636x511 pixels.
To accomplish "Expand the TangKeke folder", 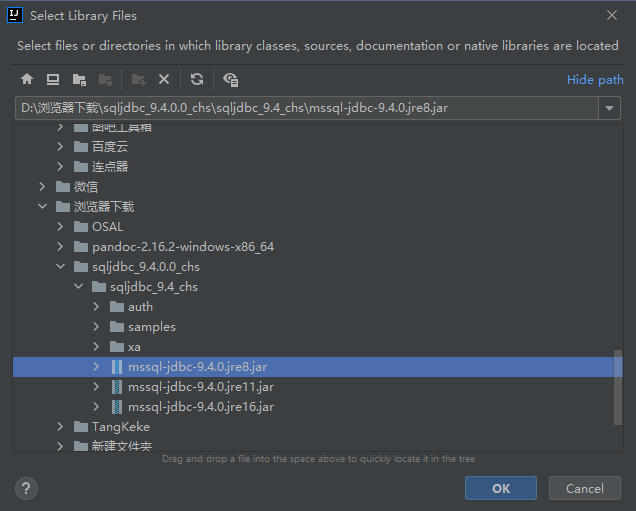I will [60, 427].
